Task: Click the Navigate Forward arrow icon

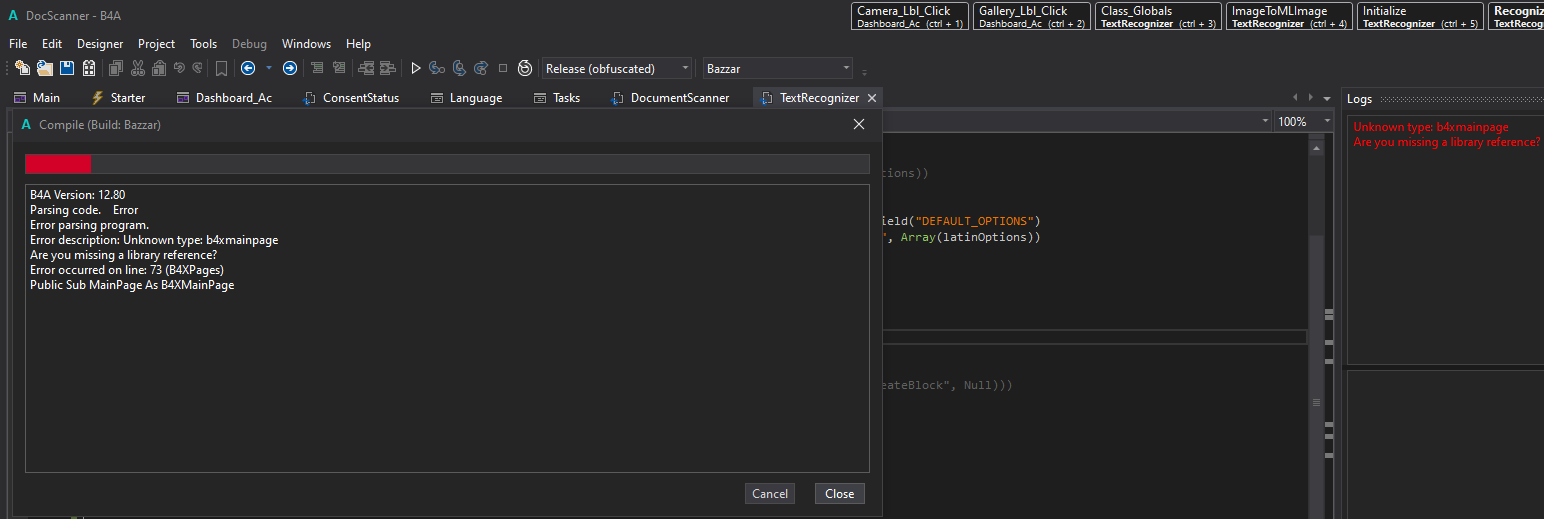Action: click(290, 68)
